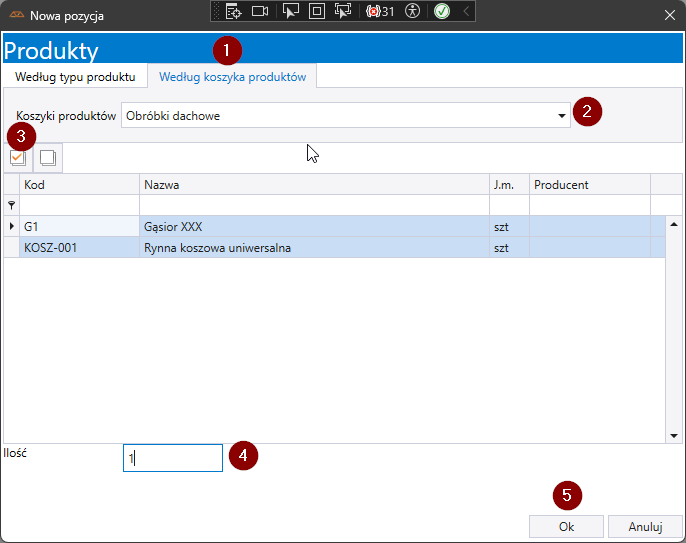Screen dimensions: 686x543
Task: Click the filter funnel icon in grid
Action: pos(12,204)
